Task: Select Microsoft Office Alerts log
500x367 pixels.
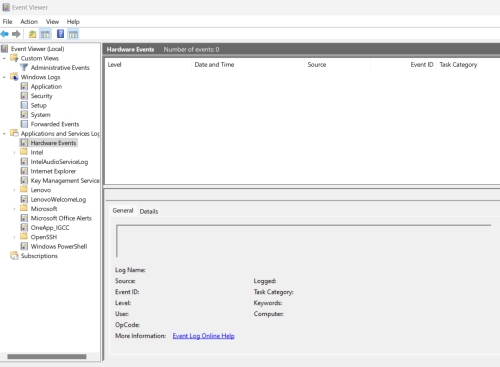Action: coord(61,218)
